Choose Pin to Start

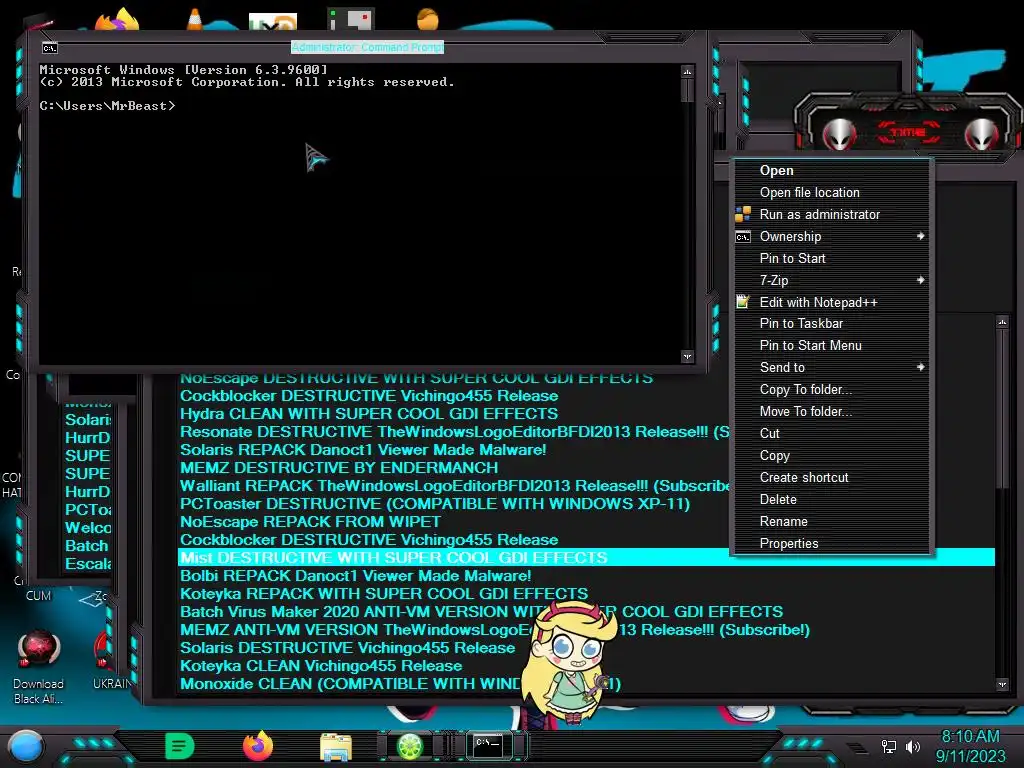831,259
